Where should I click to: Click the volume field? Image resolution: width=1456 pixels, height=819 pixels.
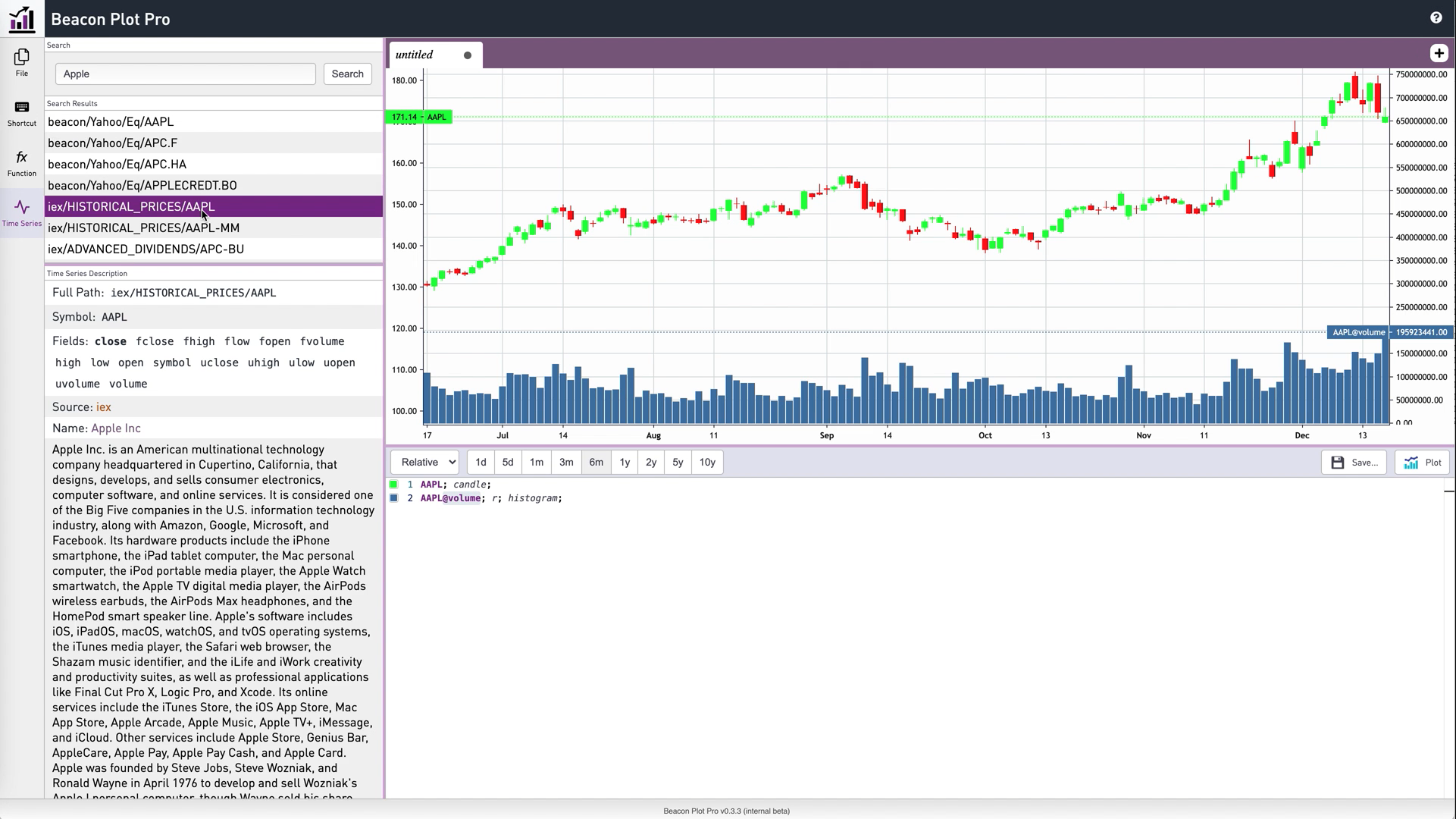128,384
